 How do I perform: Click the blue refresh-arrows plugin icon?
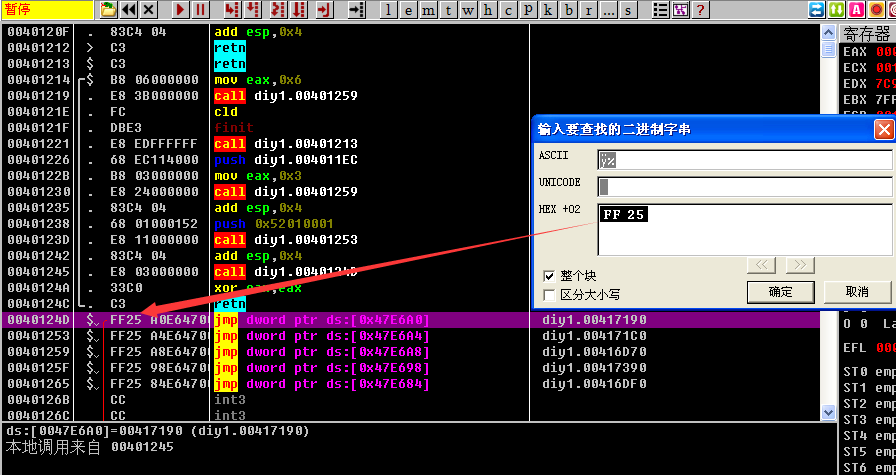[x=817, y=10]
